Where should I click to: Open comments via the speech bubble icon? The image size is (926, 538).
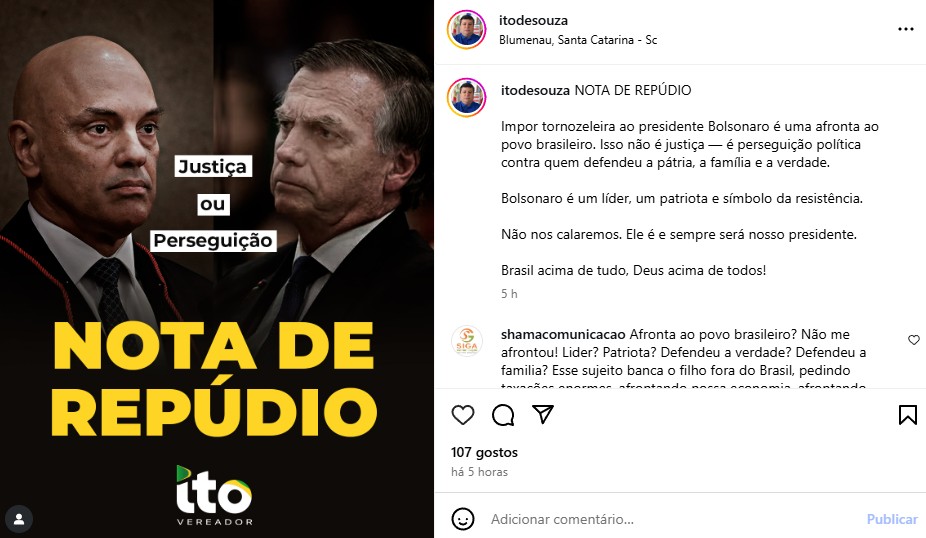point(503,415)
